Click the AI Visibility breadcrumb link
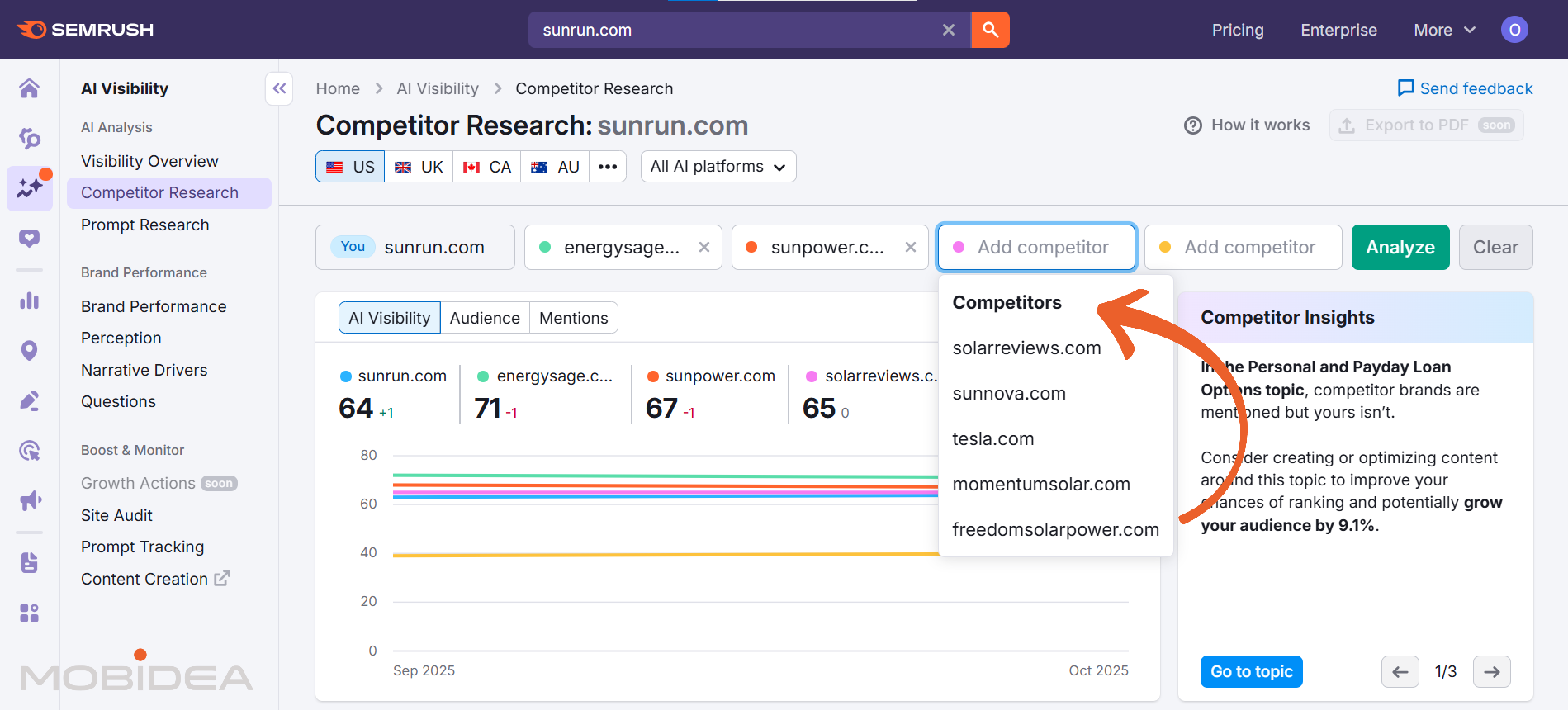 [x=438, y=88]
